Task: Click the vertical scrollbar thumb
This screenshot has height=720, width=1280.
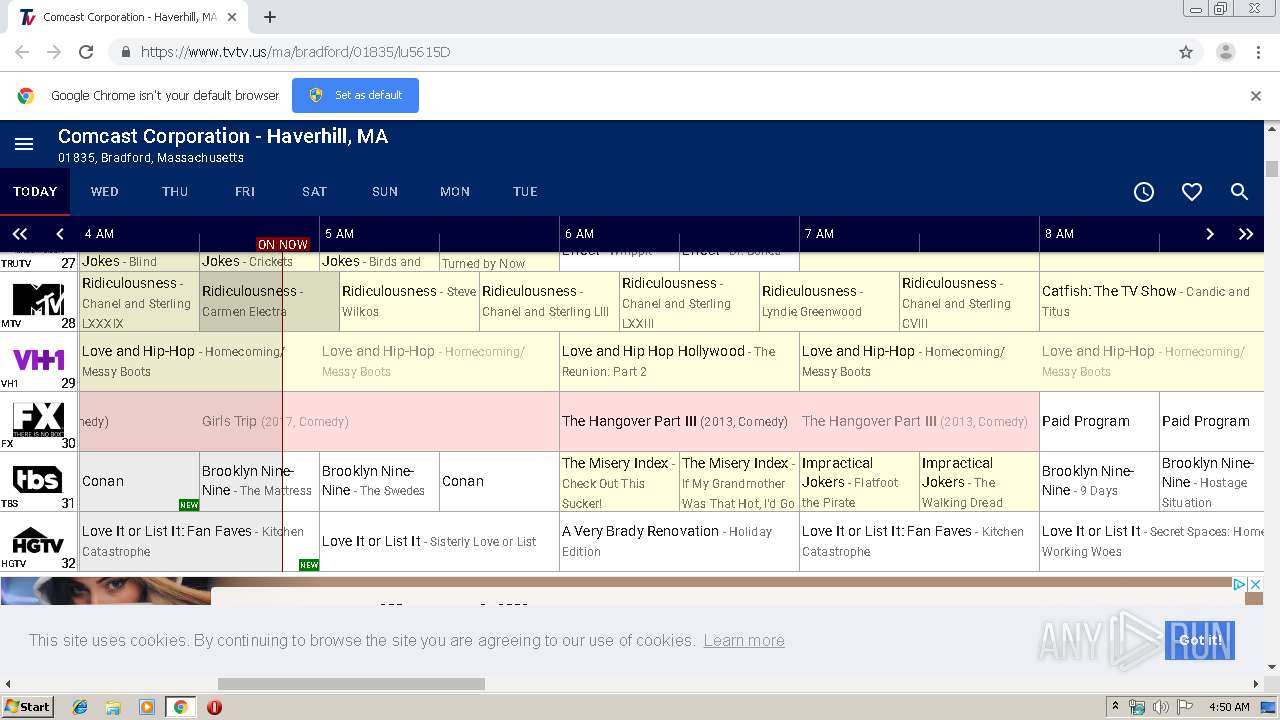Action: 1272,169
